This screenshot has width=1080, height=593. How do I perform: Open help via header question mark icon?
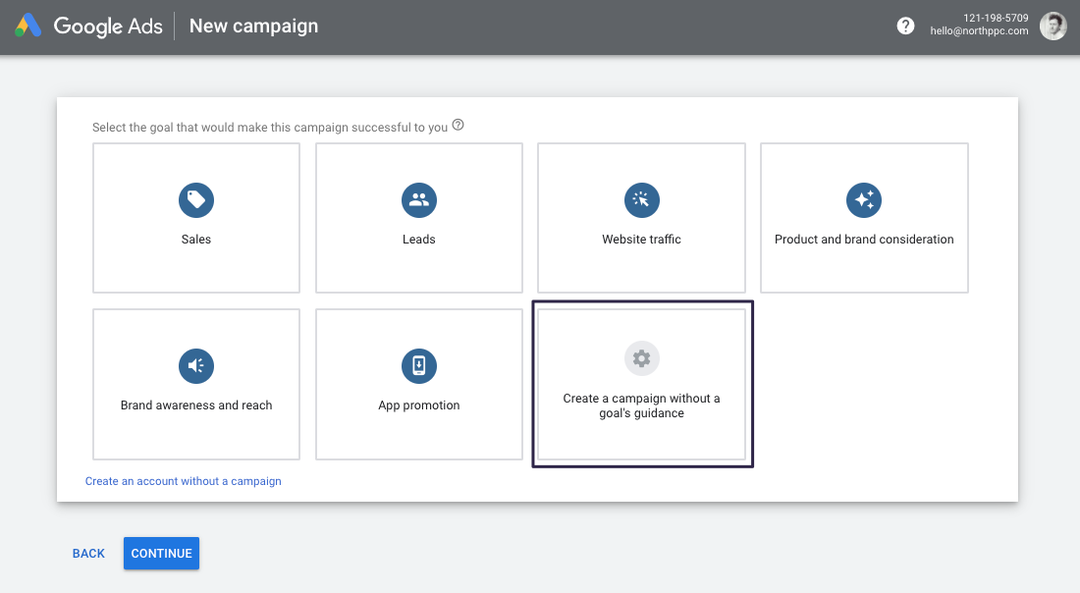905,26
